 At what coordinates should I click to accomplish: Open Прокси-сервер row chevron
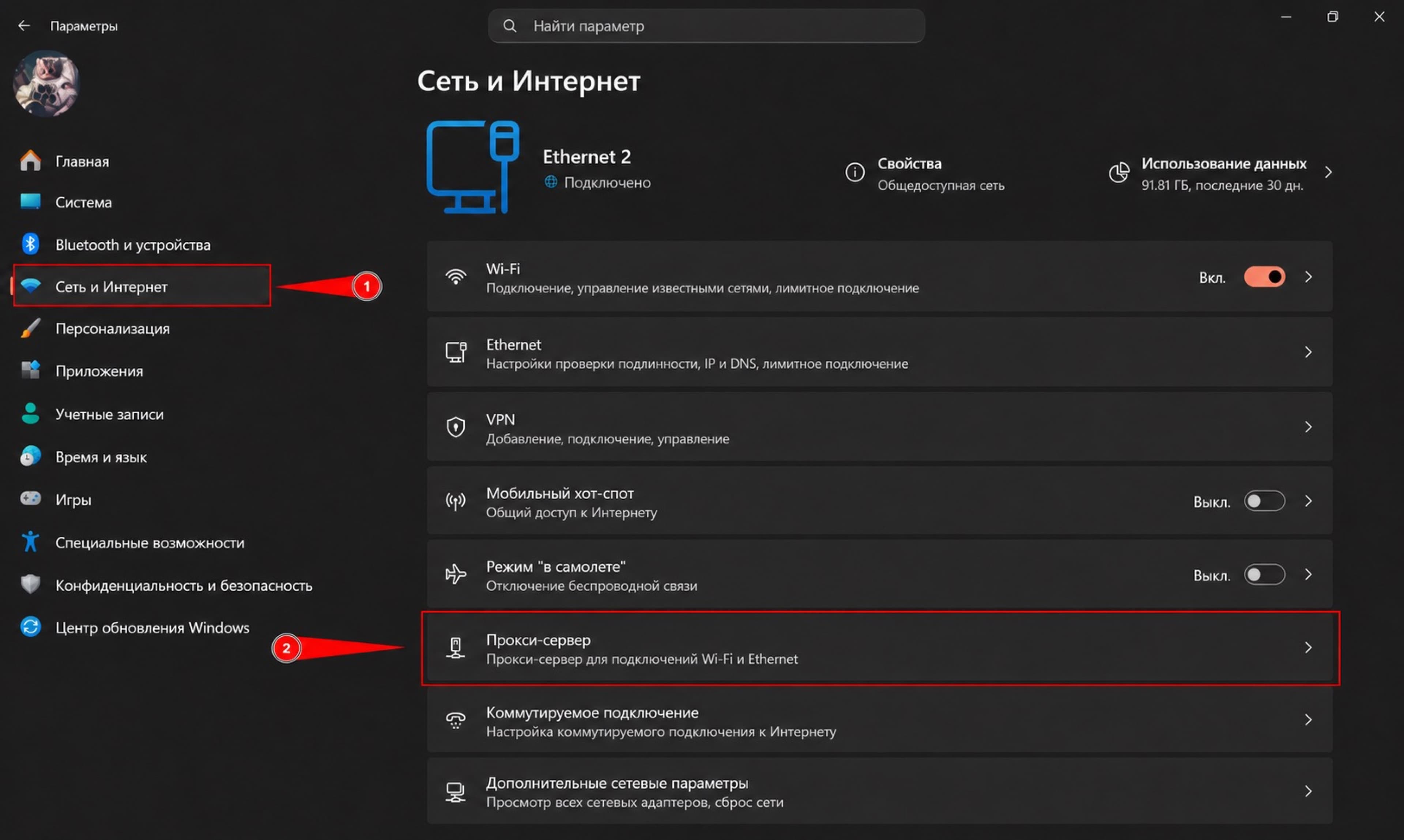pos(1308,648)
